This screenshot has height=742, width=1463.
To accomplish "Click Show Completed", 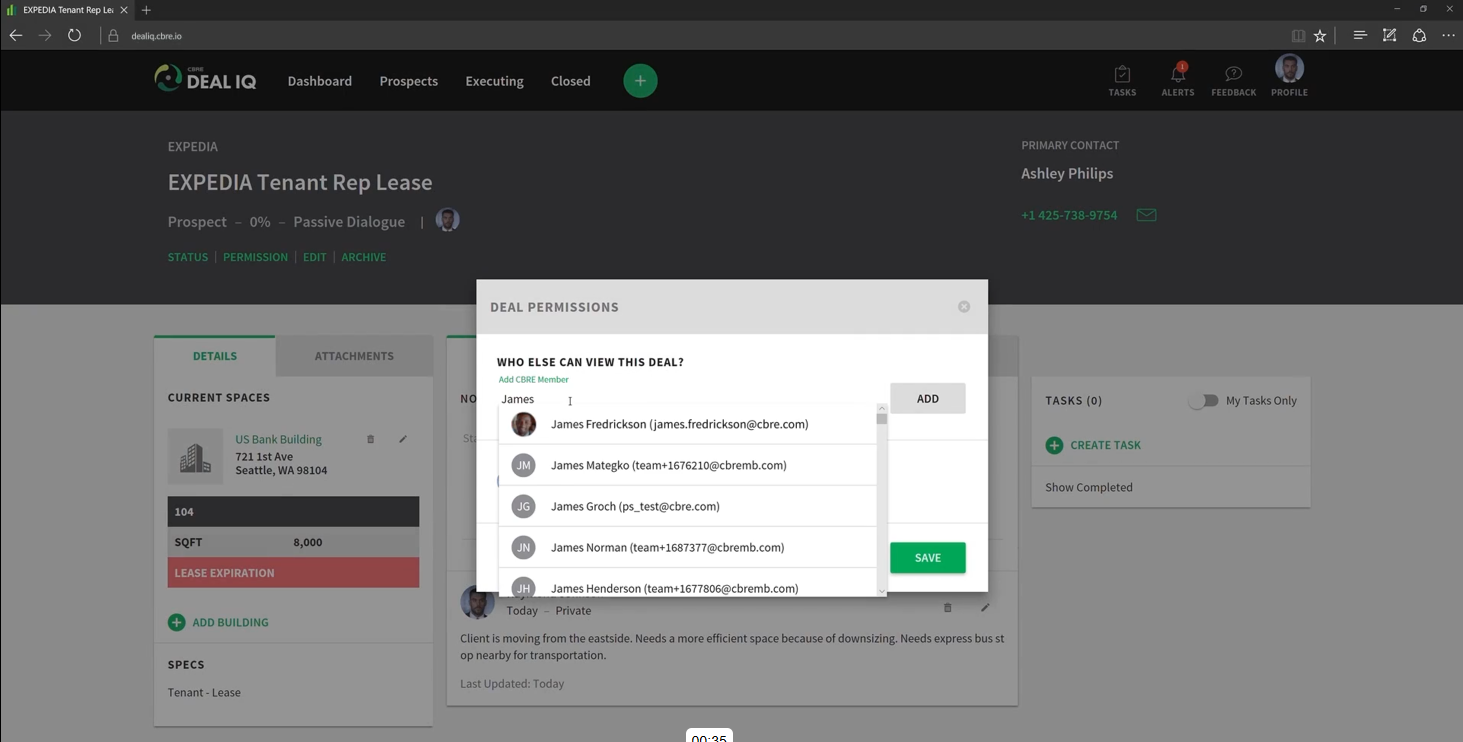I will 1089,487.
